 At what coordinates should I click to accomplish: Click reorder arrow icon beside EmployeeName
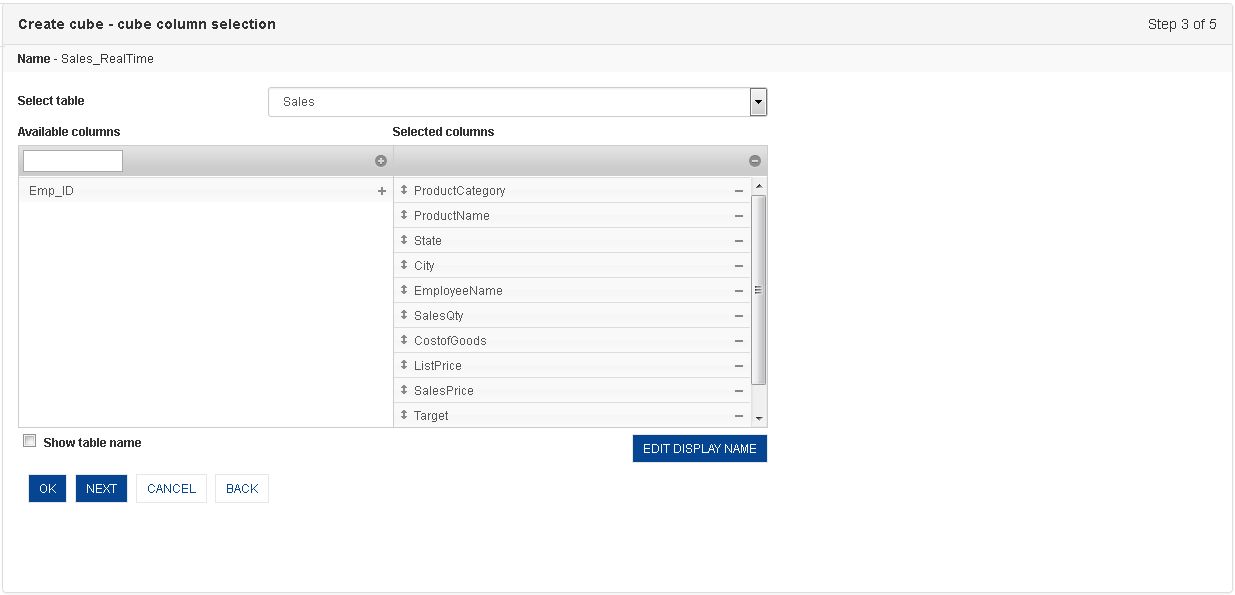coord(404,290)
